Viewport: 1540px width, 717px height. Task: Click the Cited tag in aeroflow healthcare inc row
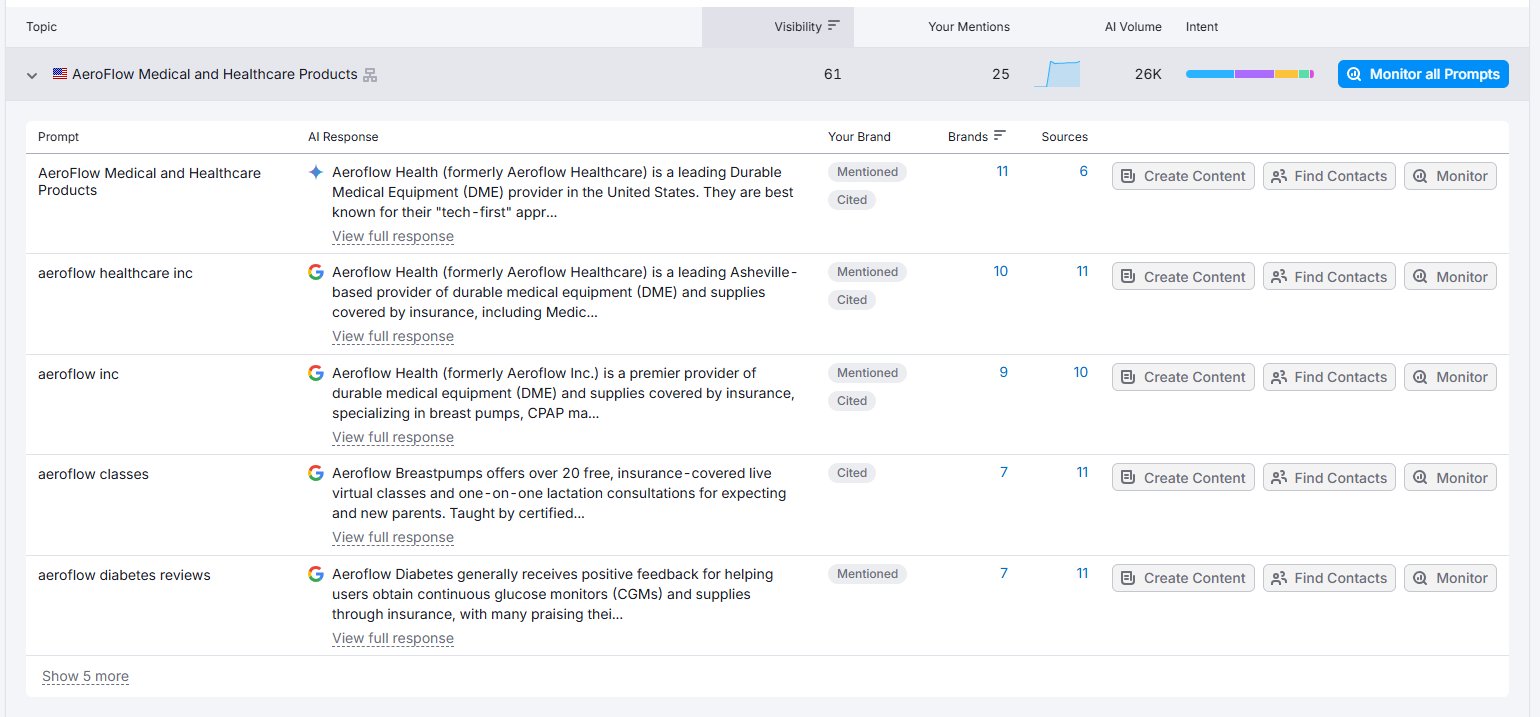click(x=852, y=300)
